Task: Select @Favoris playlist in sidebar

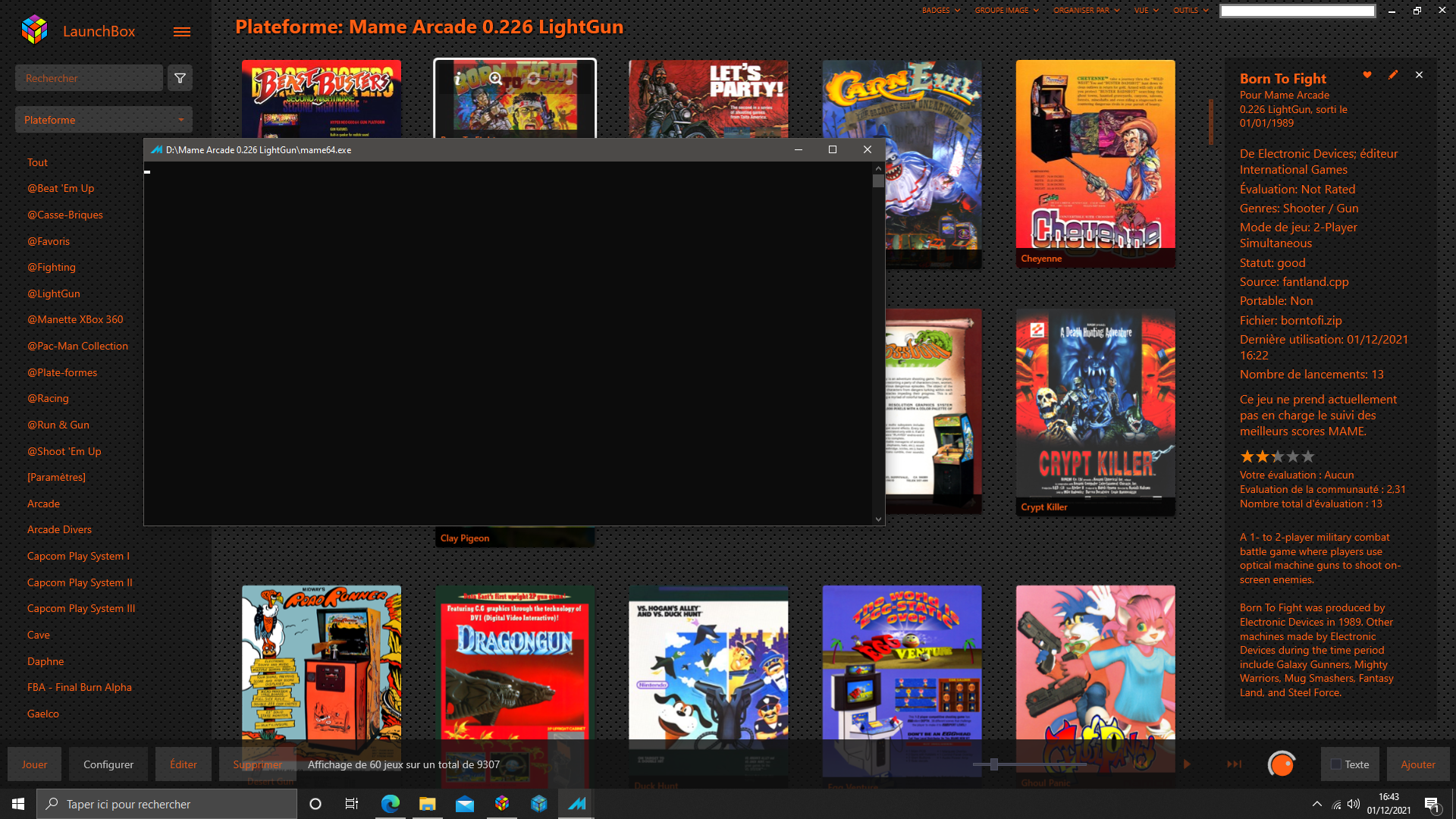Action: pyautogui.click(x=49, y=241)
